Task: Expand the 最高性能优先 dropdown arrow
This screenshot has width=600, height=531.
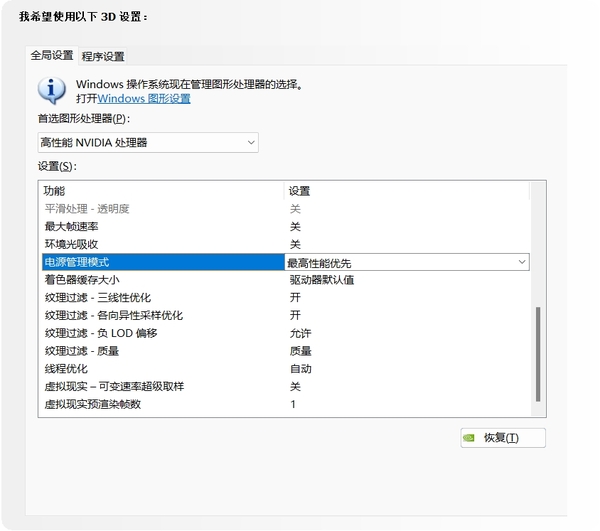Action: (x=522, y=262)
